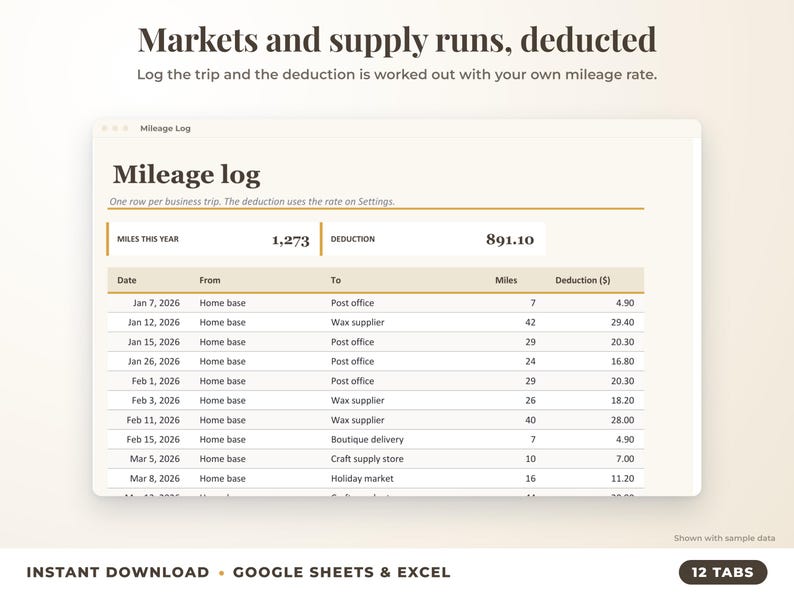Click the 'Shown with sample data' note
The image size is (794, 596).
724,538
